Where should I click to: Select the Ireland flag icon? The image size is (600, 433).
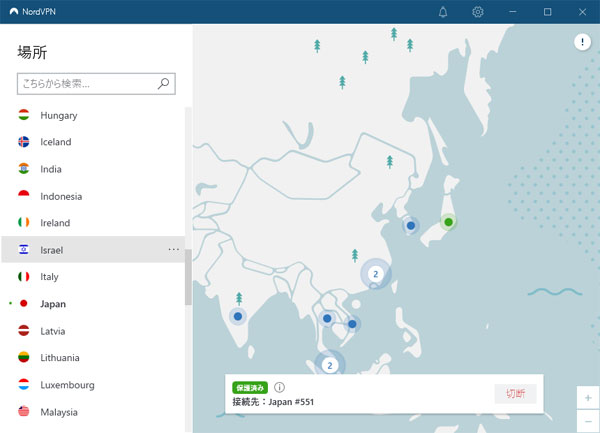coord(24,222)
